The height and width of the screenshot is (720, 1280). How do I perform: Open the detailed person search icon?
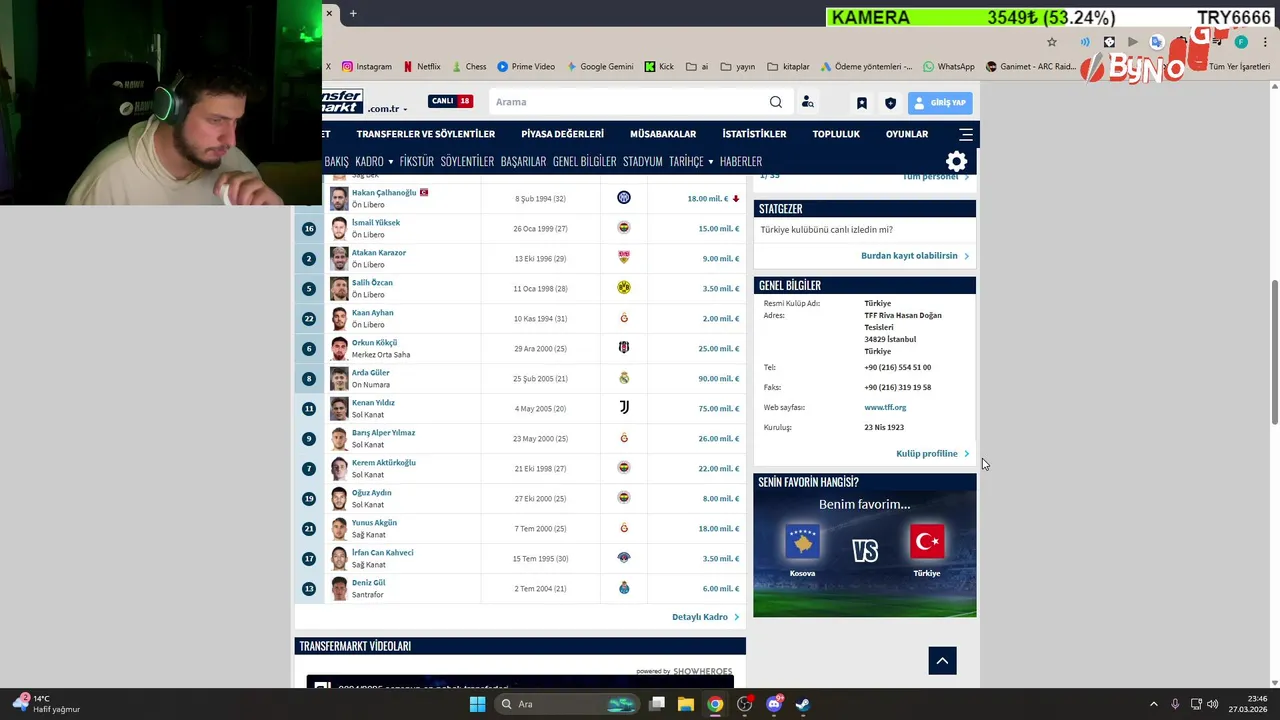(808, 102)
